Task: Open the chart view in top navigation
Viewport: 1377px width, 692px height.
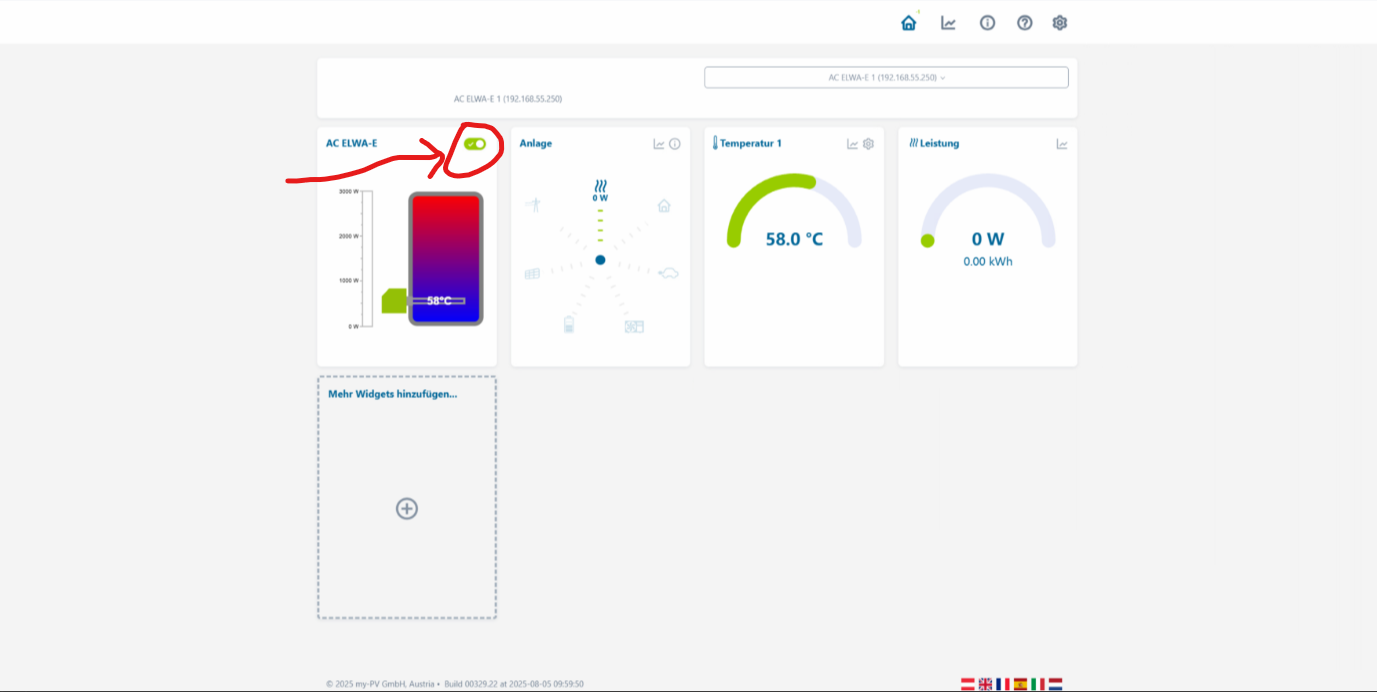Action: coord(948,23)
